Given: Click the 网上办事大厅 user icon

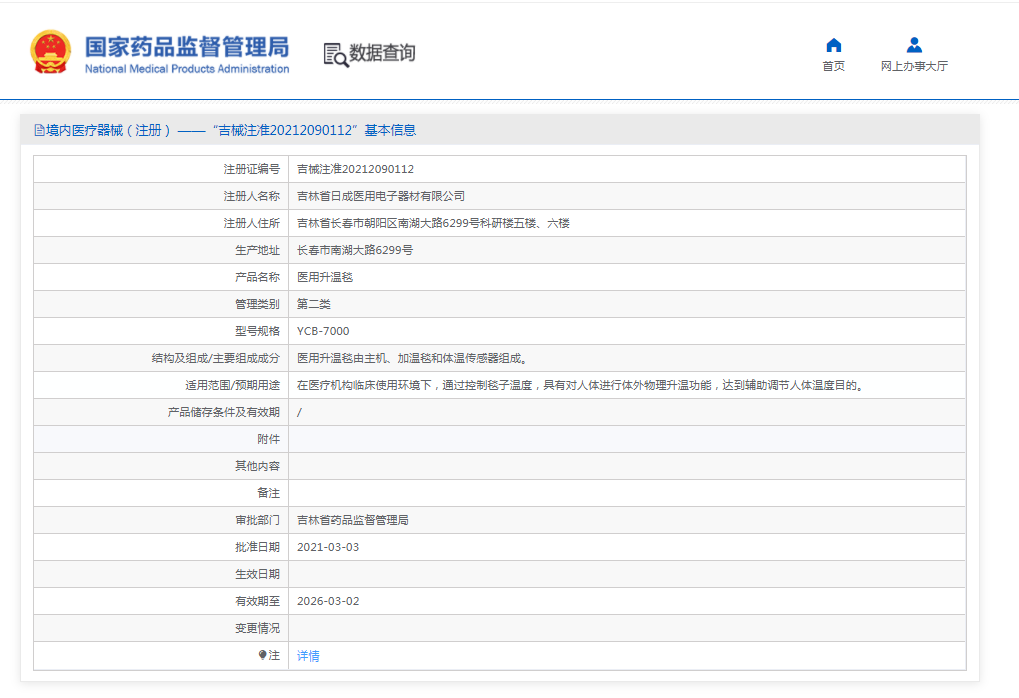Looking at the screenshot, I should pos(914,45).
